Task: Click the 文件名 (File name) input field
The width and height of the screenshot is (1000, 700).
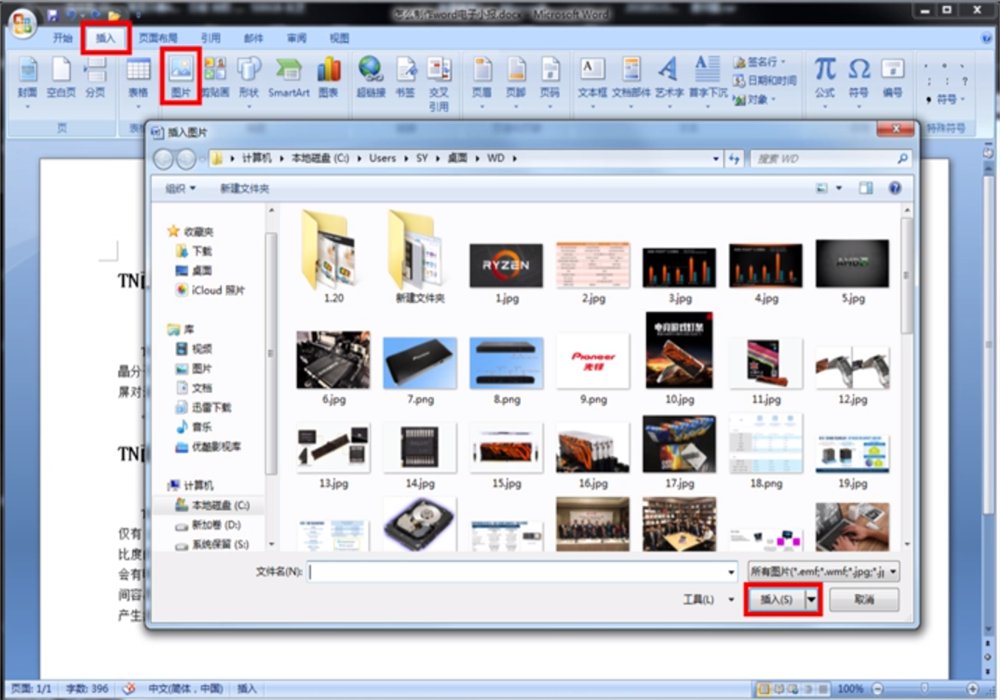Action: 521,572
